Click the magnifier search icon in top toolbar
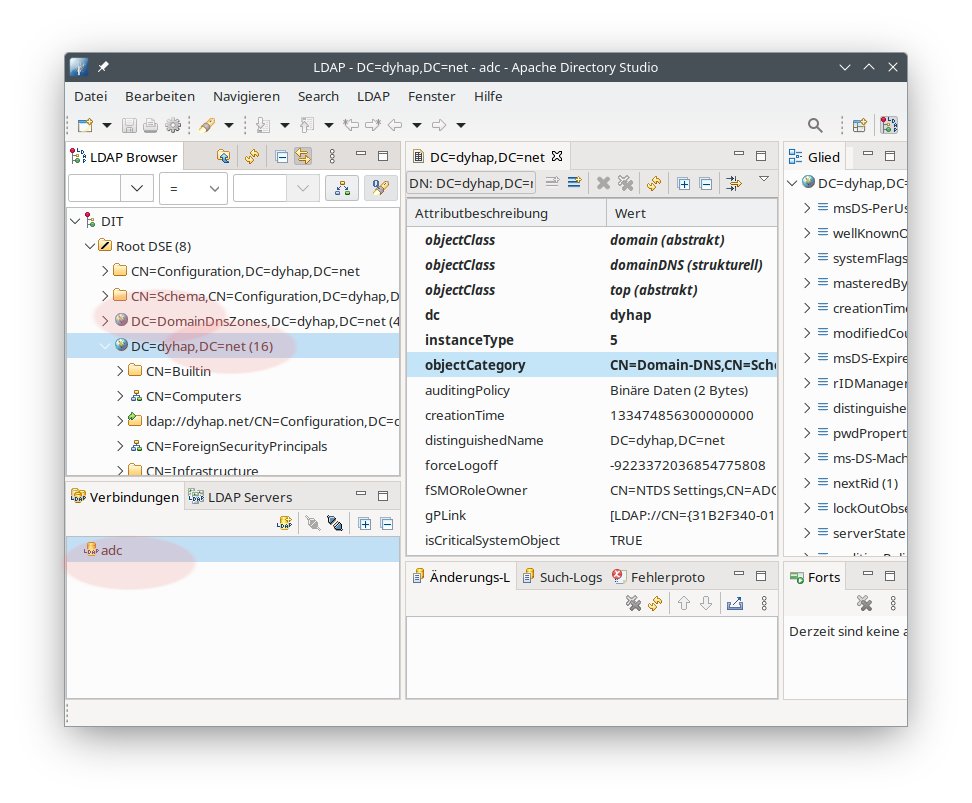 [x=815, y=125]
